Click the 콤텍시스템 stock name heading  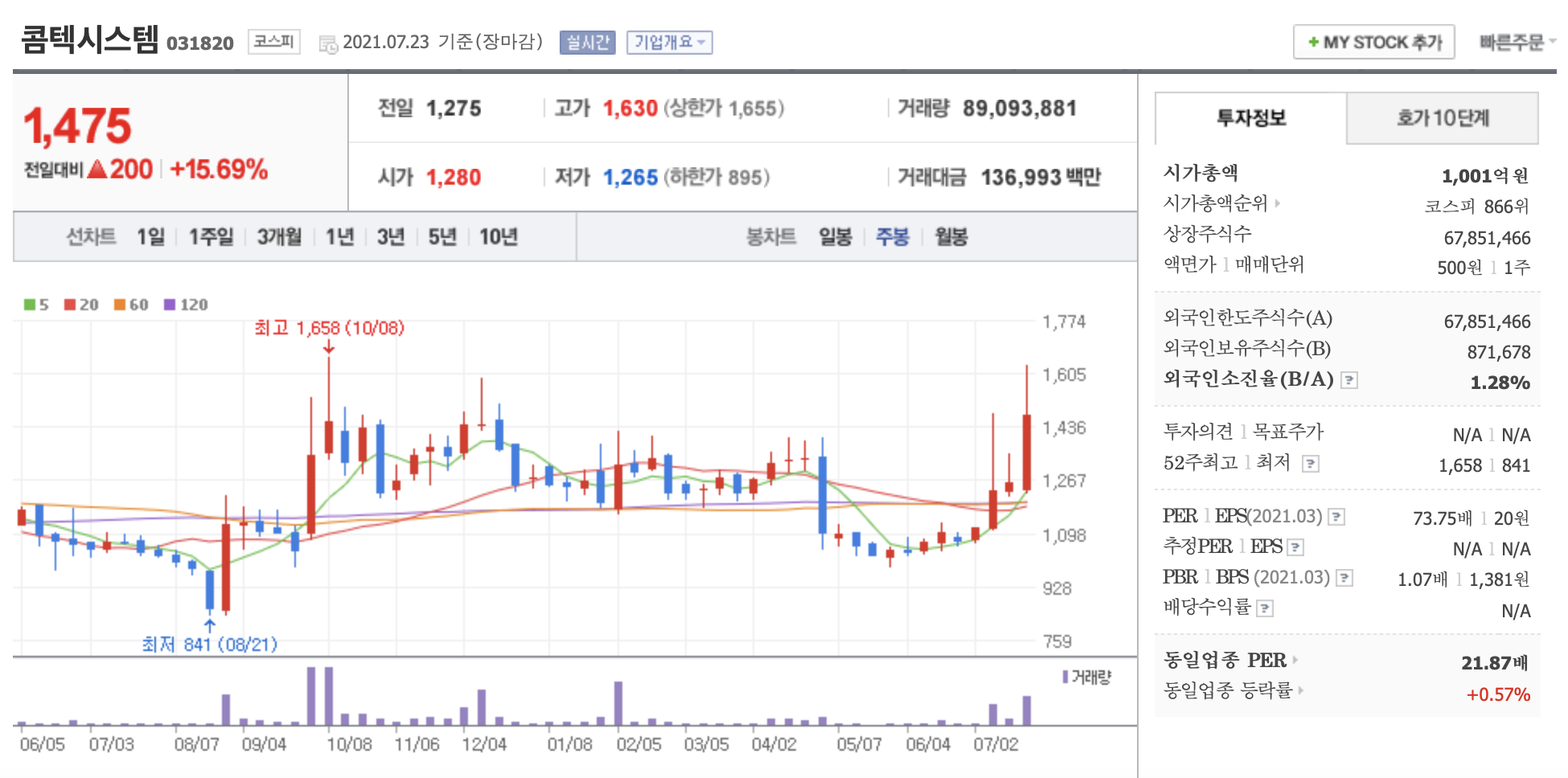(89, 39)
